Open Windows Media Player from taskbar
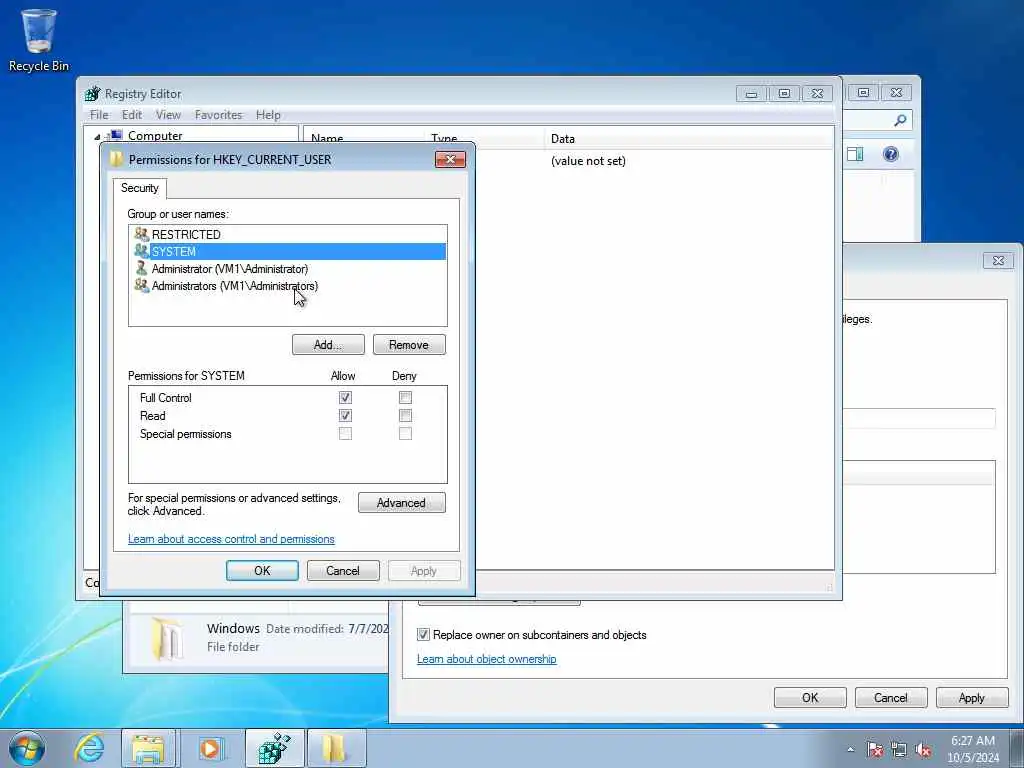Screen dimensions: 1024x768 [210, 748]
